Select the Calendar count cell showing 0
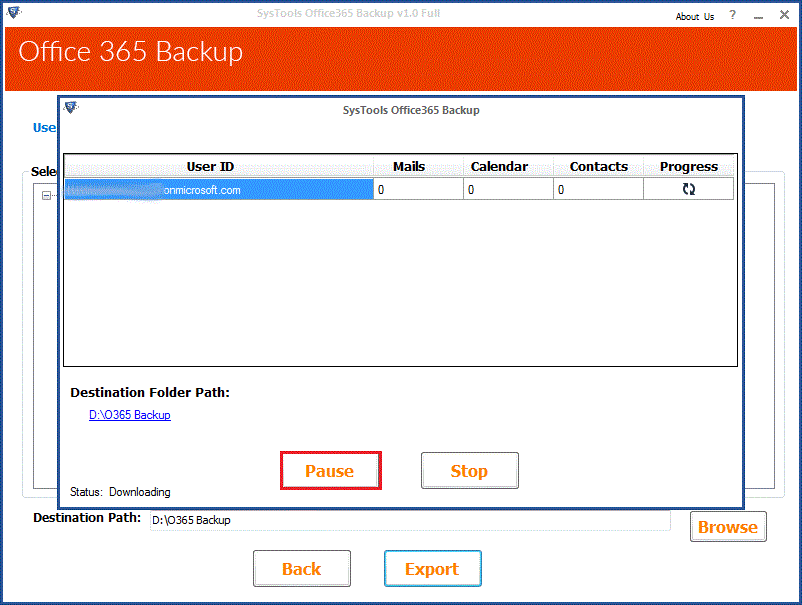Screen dimensions: 802x605 pos(508,189)
